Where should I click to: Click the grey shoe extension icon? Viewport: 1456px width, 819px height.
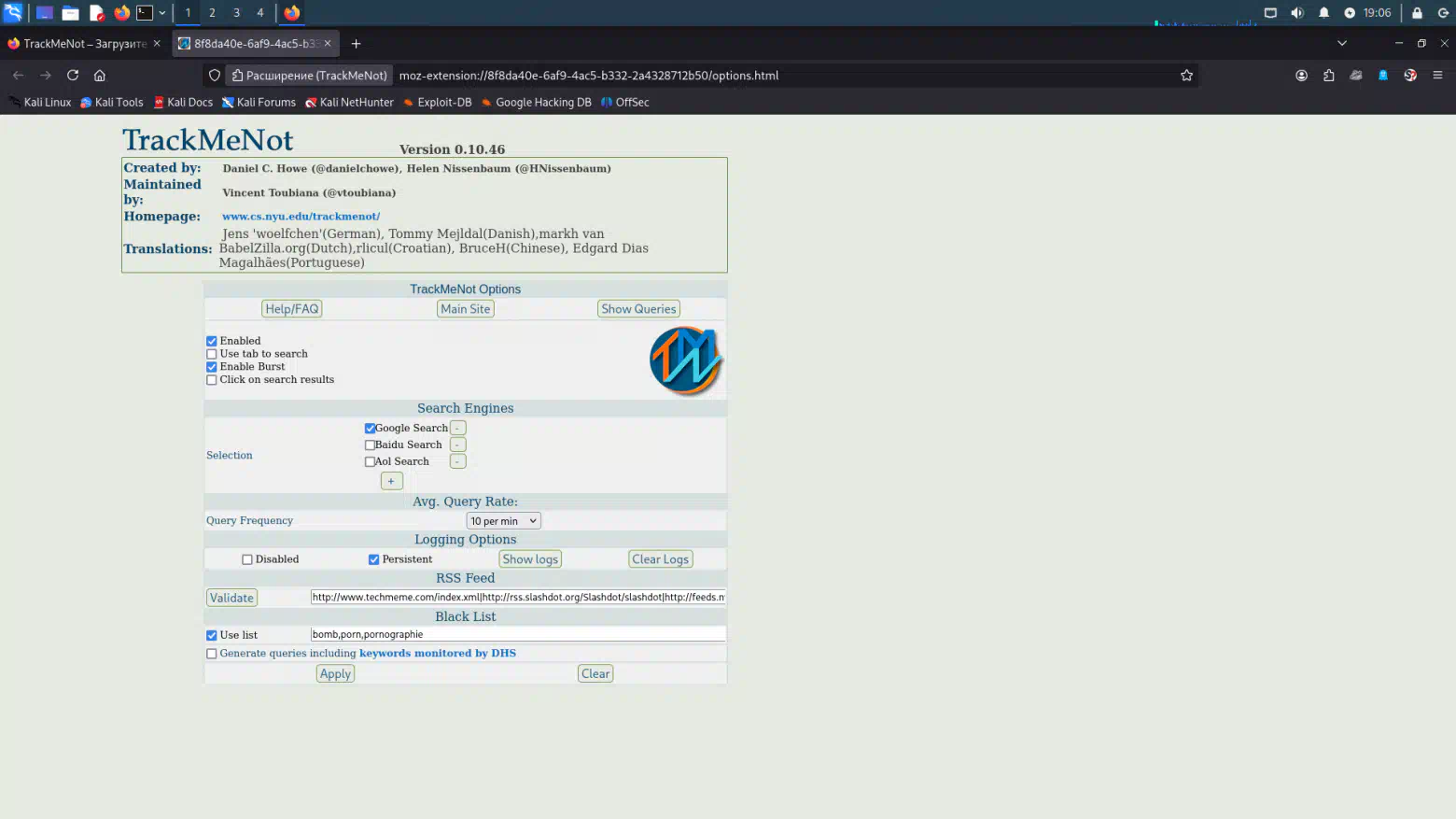click(x=1356, y=76)
